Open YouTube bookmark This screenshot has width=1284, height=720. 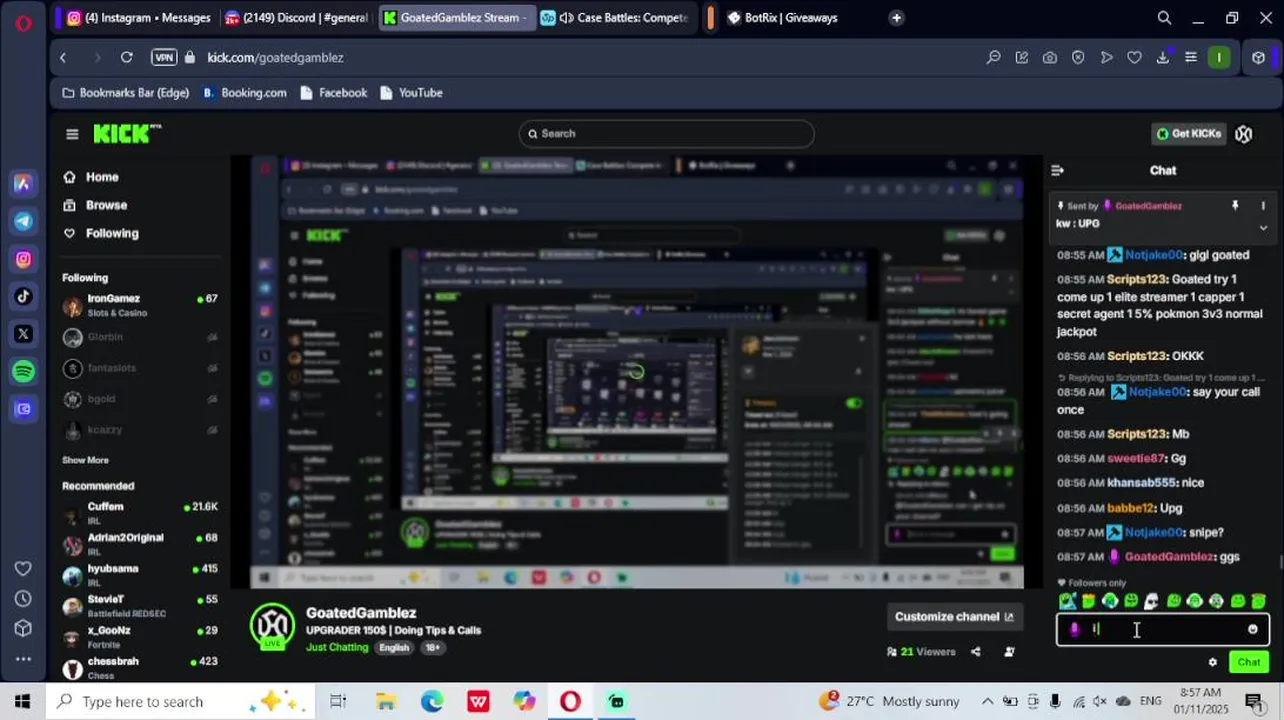[x=410, y=93]
